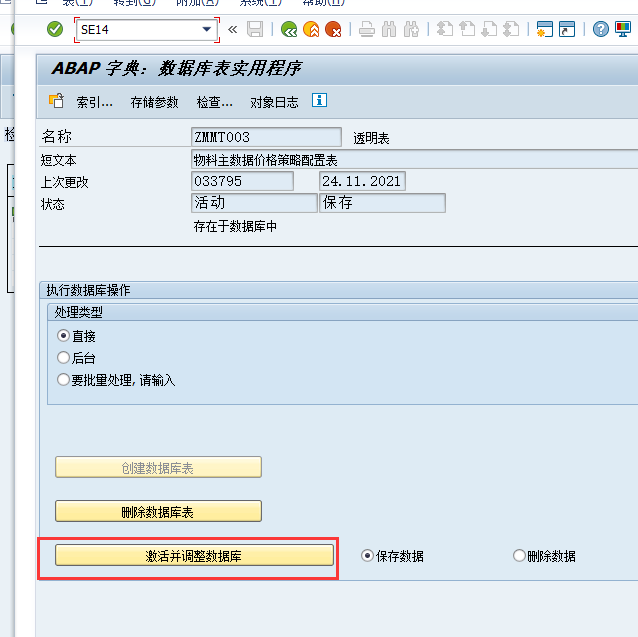The image size is (638, 637).
Task: Click the yellow Exit icon
Action: point(311,30)
